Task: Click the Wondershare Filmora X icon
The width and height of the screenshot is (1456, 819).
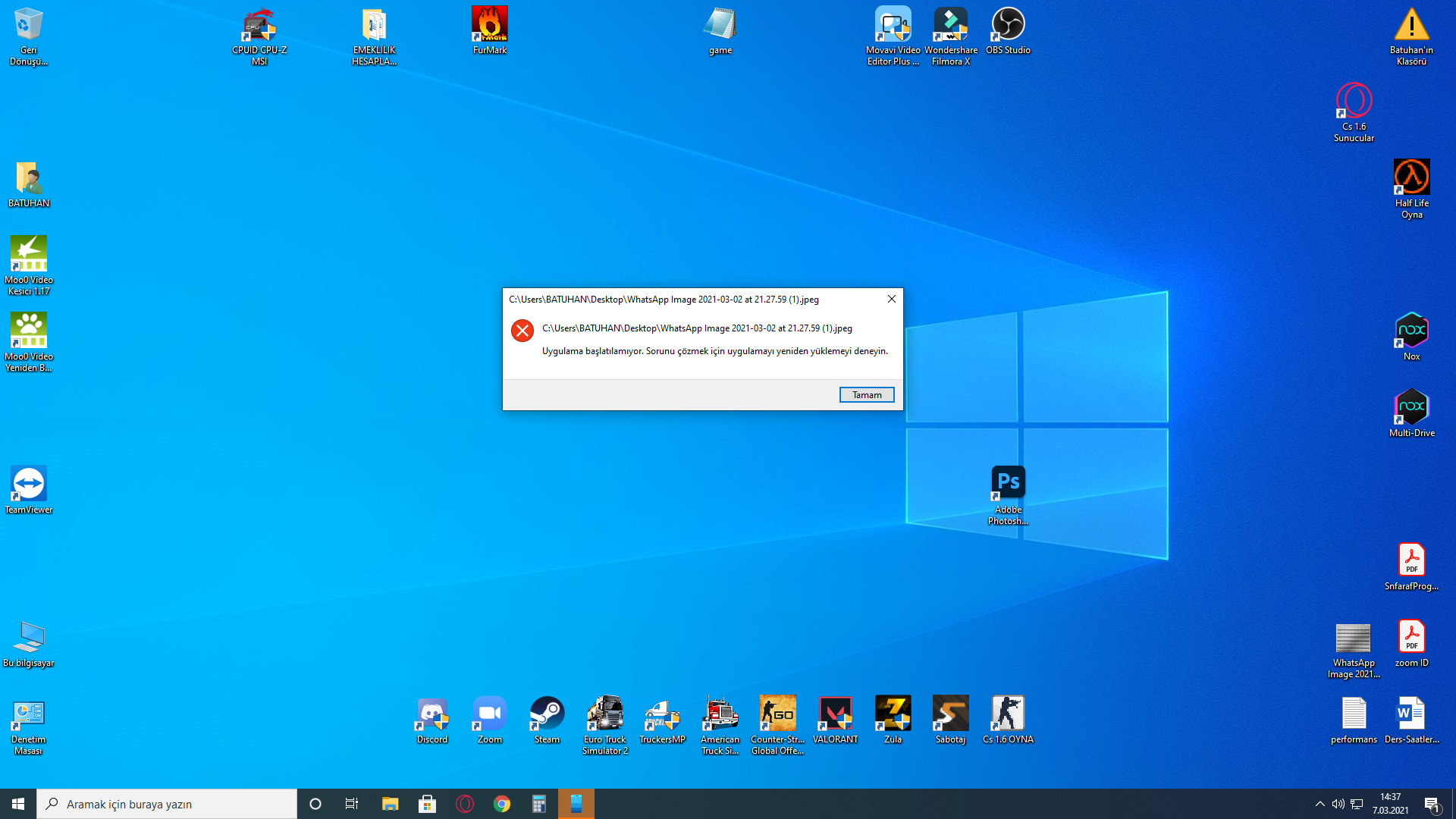Action: [x=950, y=27]
